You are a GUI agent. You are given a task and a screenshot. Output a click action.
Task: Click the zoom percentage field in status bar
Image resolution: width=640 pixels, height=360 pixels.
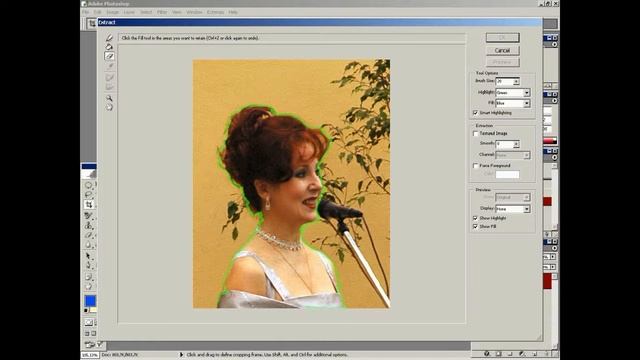coord(89,355)
